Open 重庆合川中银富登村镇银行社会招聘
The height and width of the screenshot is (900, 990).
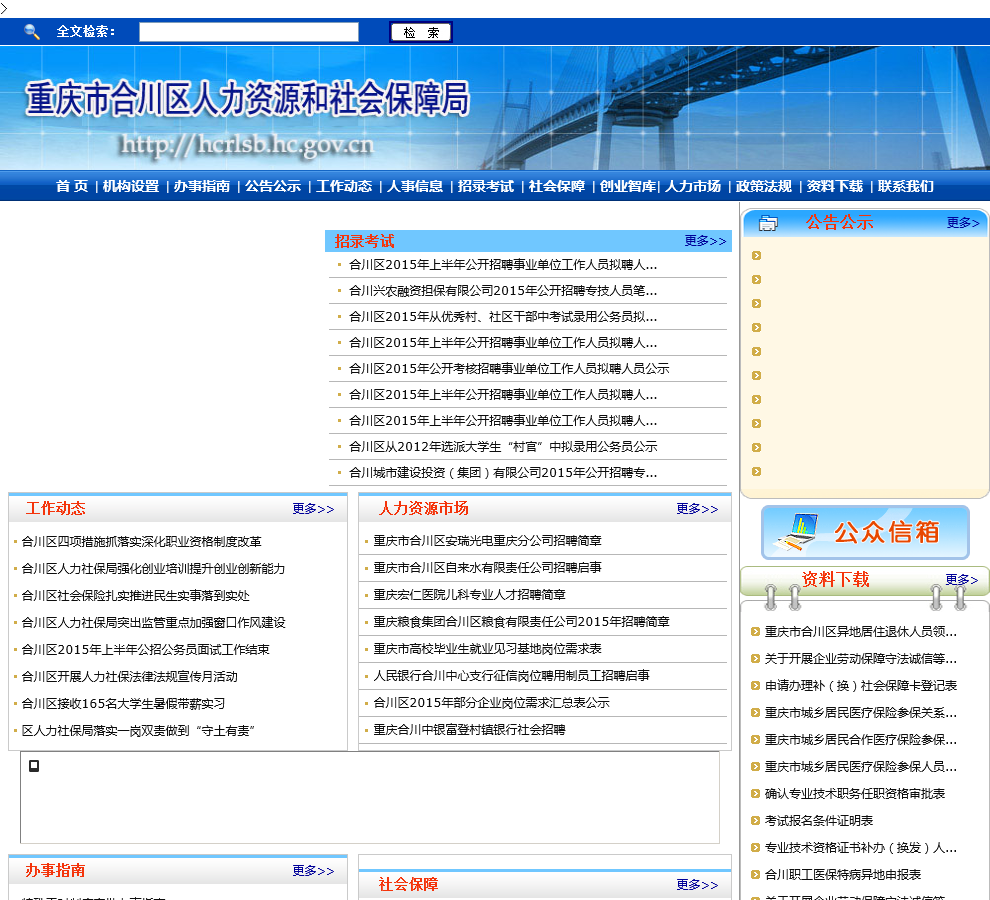click(x=469, y=729)
